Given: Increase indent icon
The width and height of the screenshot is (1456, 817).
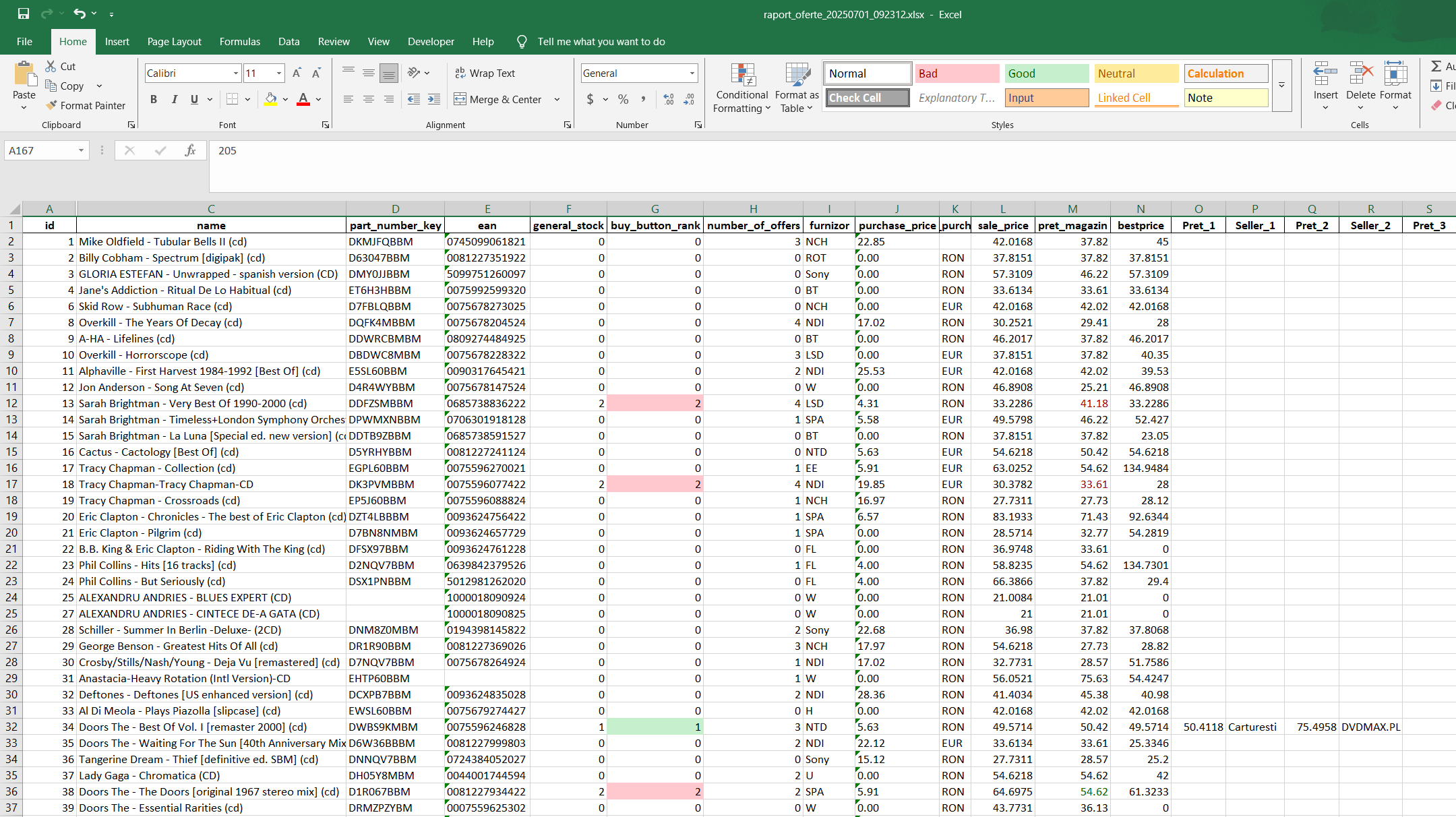Looking at the screenshot, I should 434,99.
